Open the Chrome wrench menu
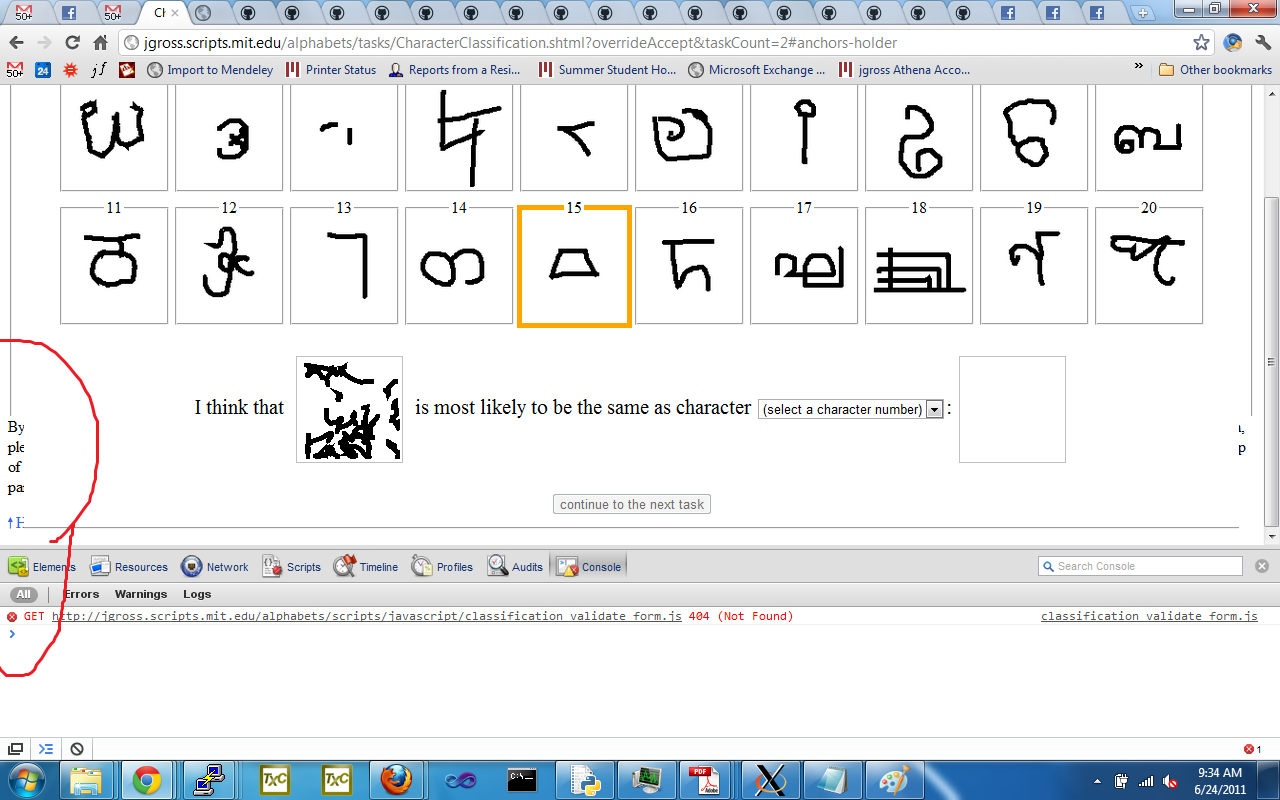Image resolution: width=1280 pixels, height=800 pixels. tap(1262, 43)
